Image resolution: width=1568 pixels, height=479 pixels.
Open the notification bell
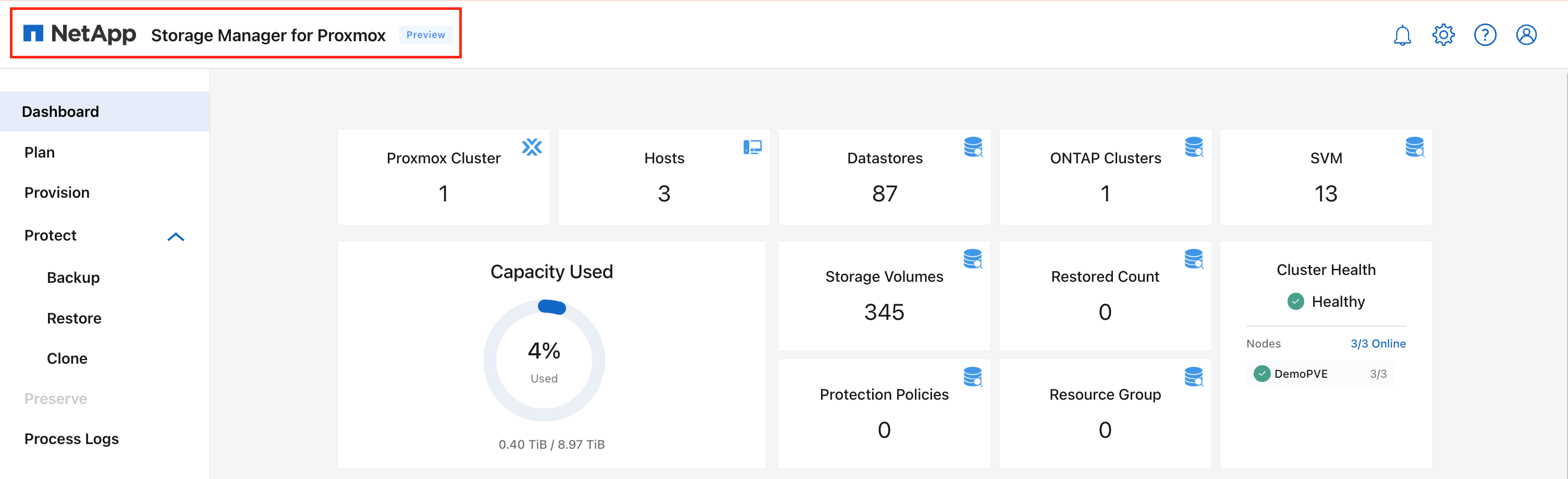point(1402,35)
